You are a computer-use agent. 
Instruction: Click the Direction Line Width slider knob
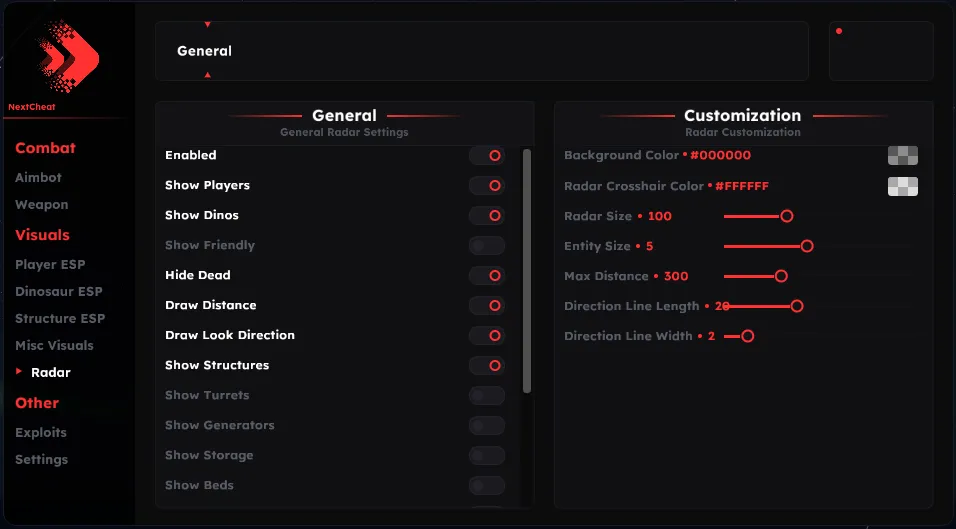pyautogui.click(x=747, y=336)
